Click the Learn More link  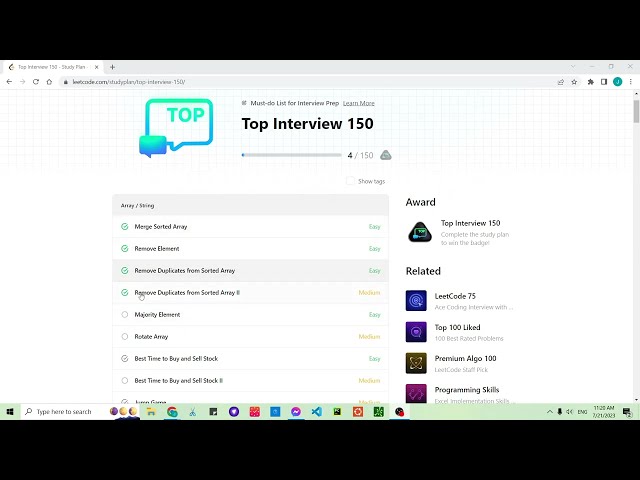358,103
